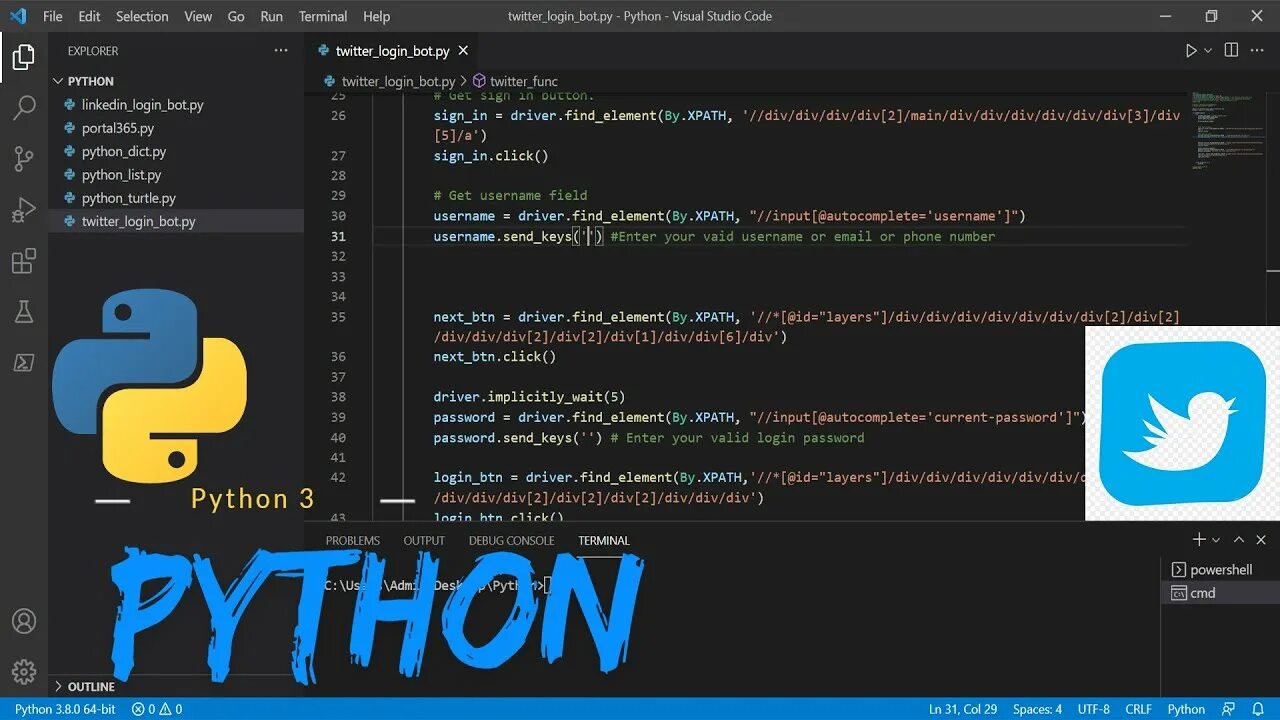The width and height of the screenshot is (1280, 720).
Task: Open the Source Control view
Action: pyautogui.click(x=23, y=158)
